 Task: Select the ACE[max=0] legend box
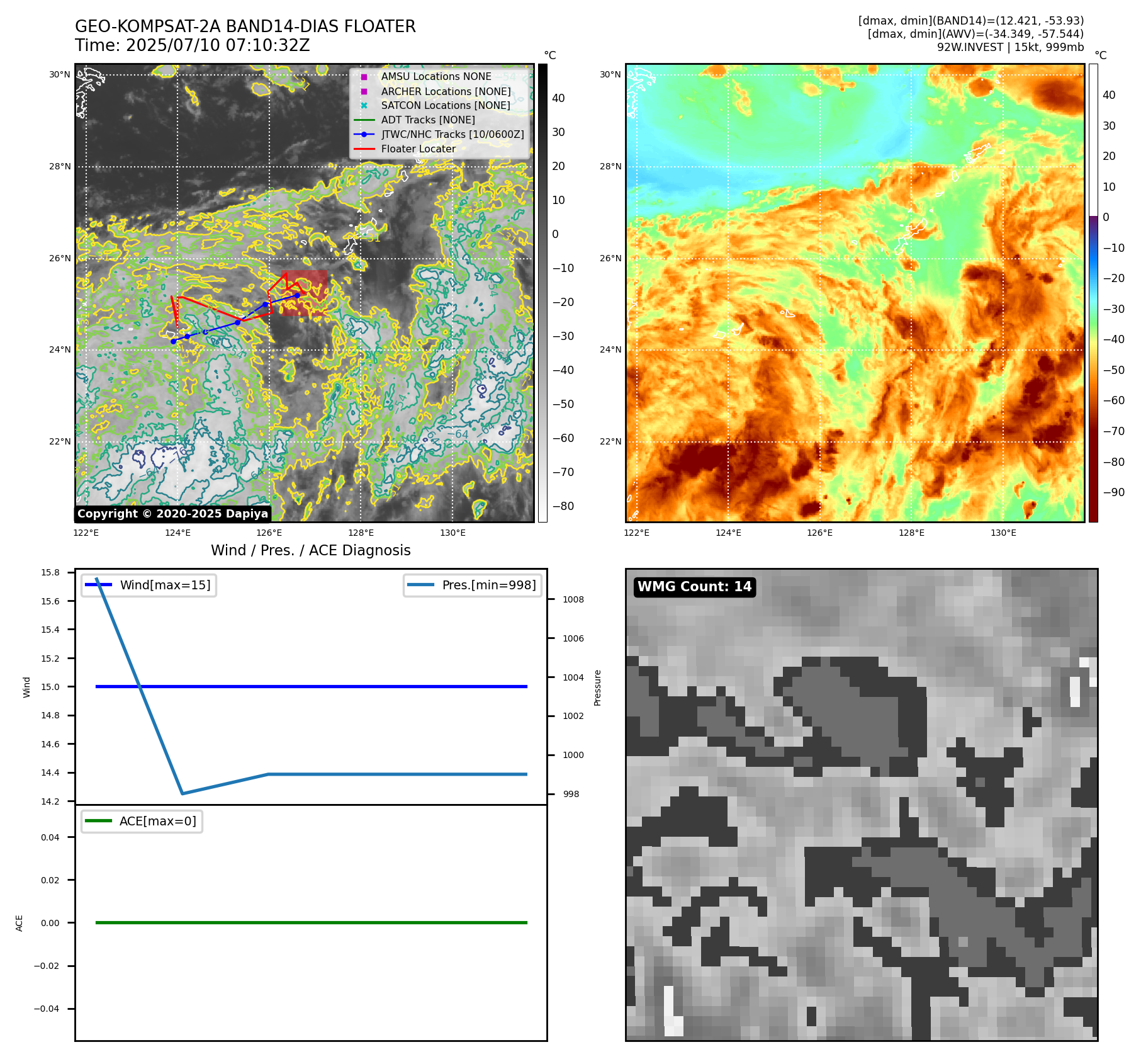pyautogui.click(x=142, y=821)
